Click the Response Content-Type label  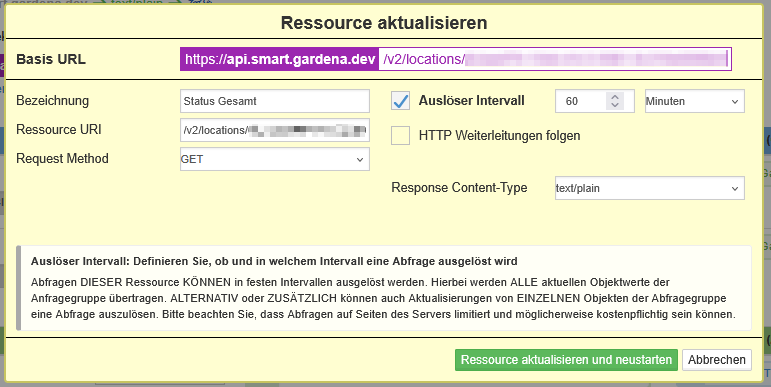click(459, 188)
